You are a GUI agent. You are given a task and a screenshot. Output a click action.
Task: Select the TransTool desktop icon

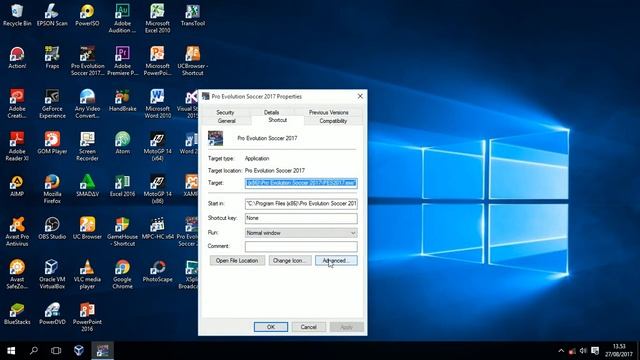(192, 15)
